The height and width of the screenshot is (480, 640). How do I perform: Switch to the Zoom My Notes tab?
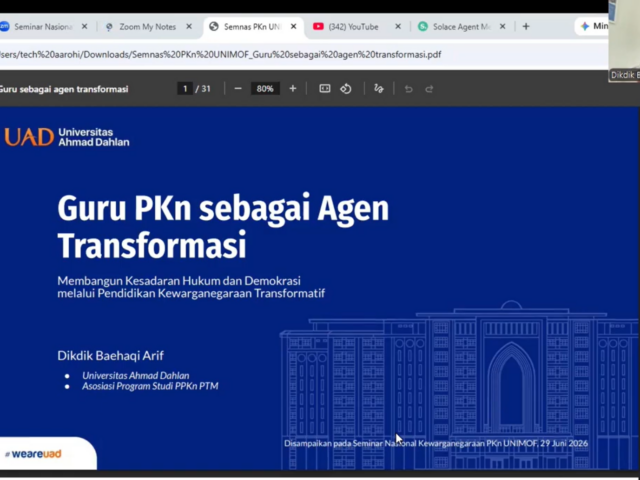pyautogui.click(x=147, y=27)
